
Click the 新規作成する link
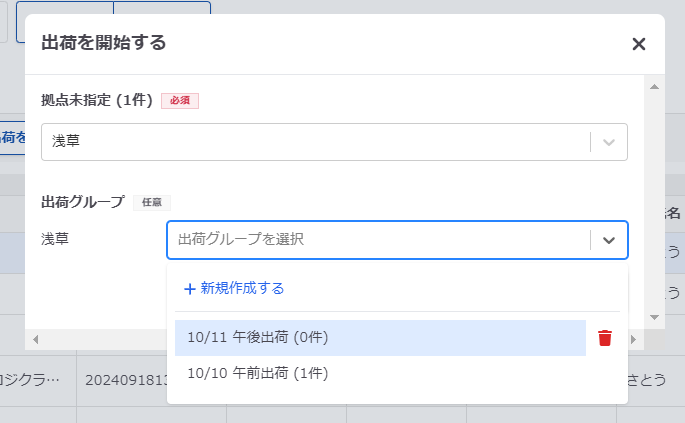[x=242, y=288]
